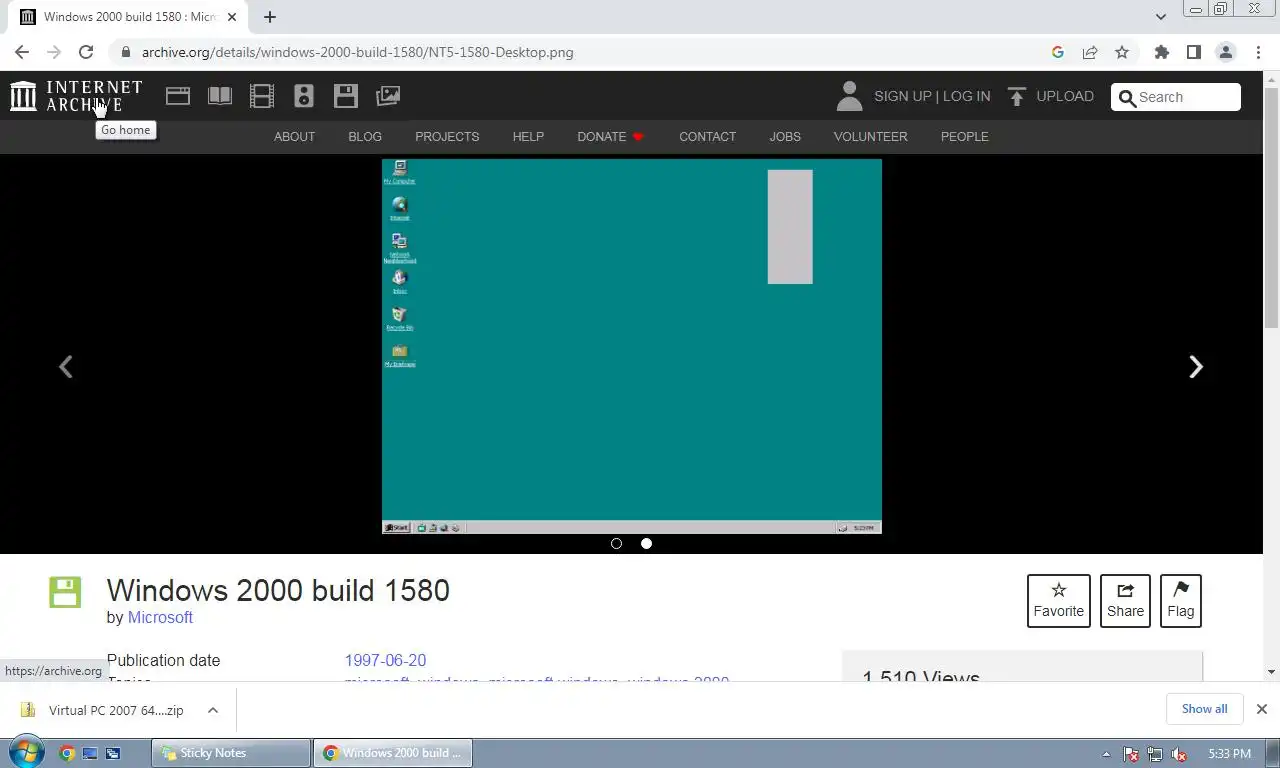Open the Windows Start orb
Screen dimensions: 1280x768
pyautogui.click(x=25, y=753)
